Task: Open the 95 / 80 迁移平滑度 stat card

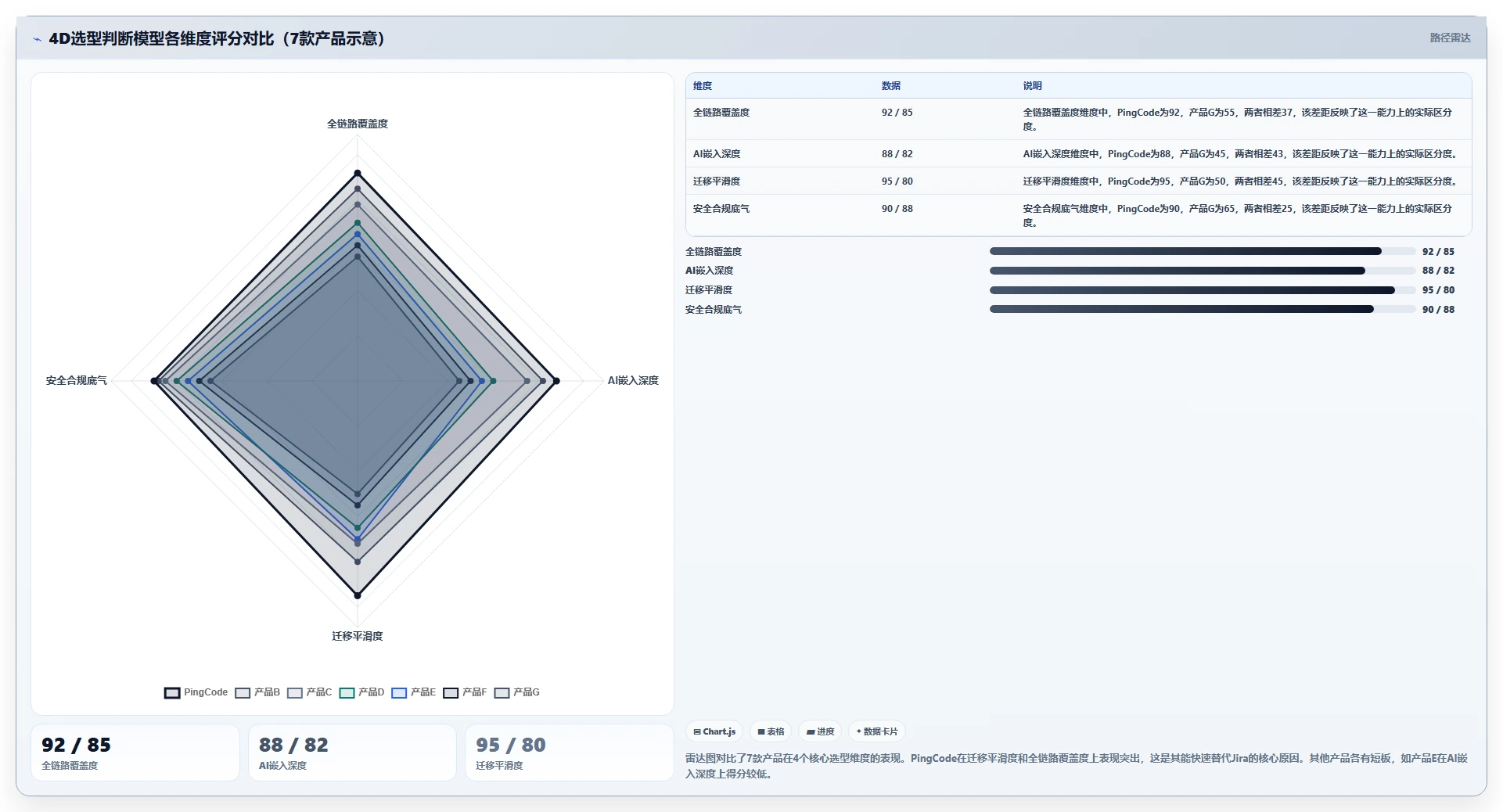Action: click(x=570, y=753)
